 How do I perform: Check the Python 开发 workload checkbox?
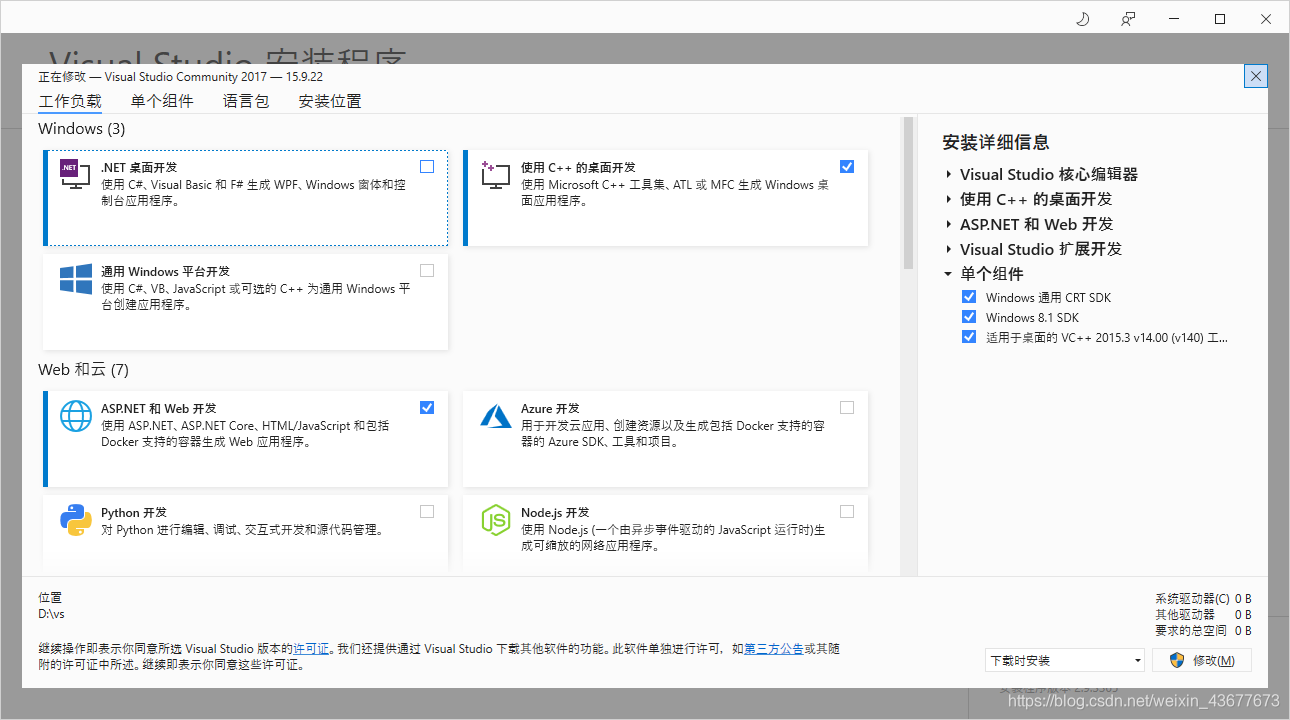[x=427, y=511]
